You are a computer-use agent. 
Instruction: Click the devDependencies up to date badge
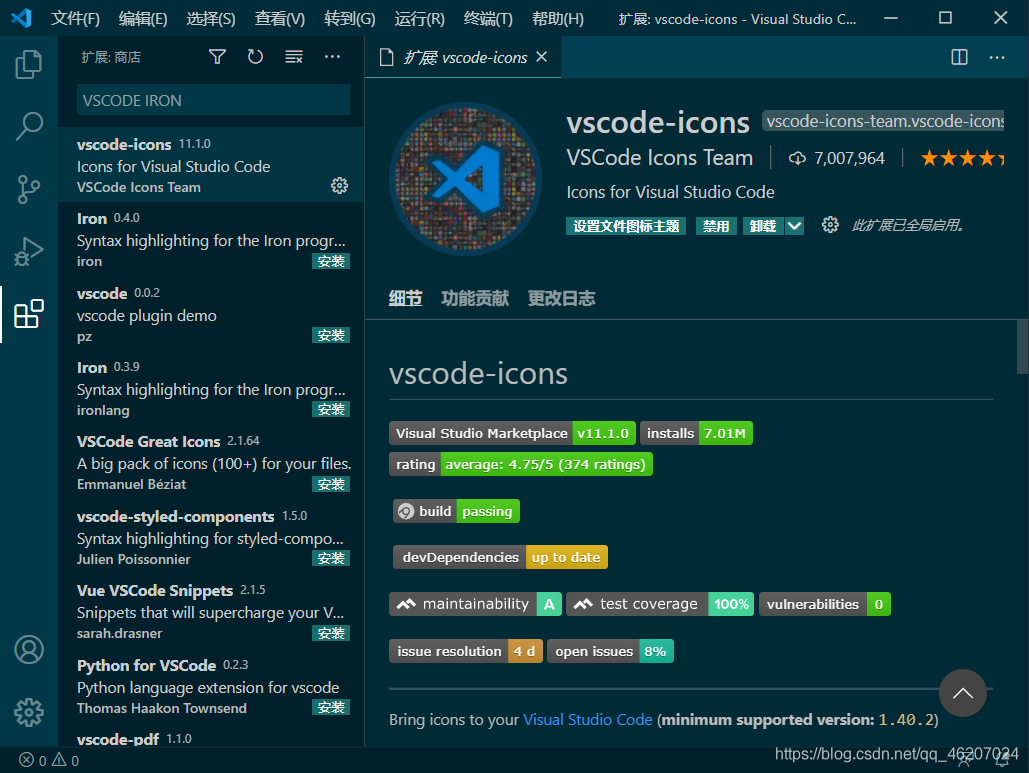(x=500, y=557)
